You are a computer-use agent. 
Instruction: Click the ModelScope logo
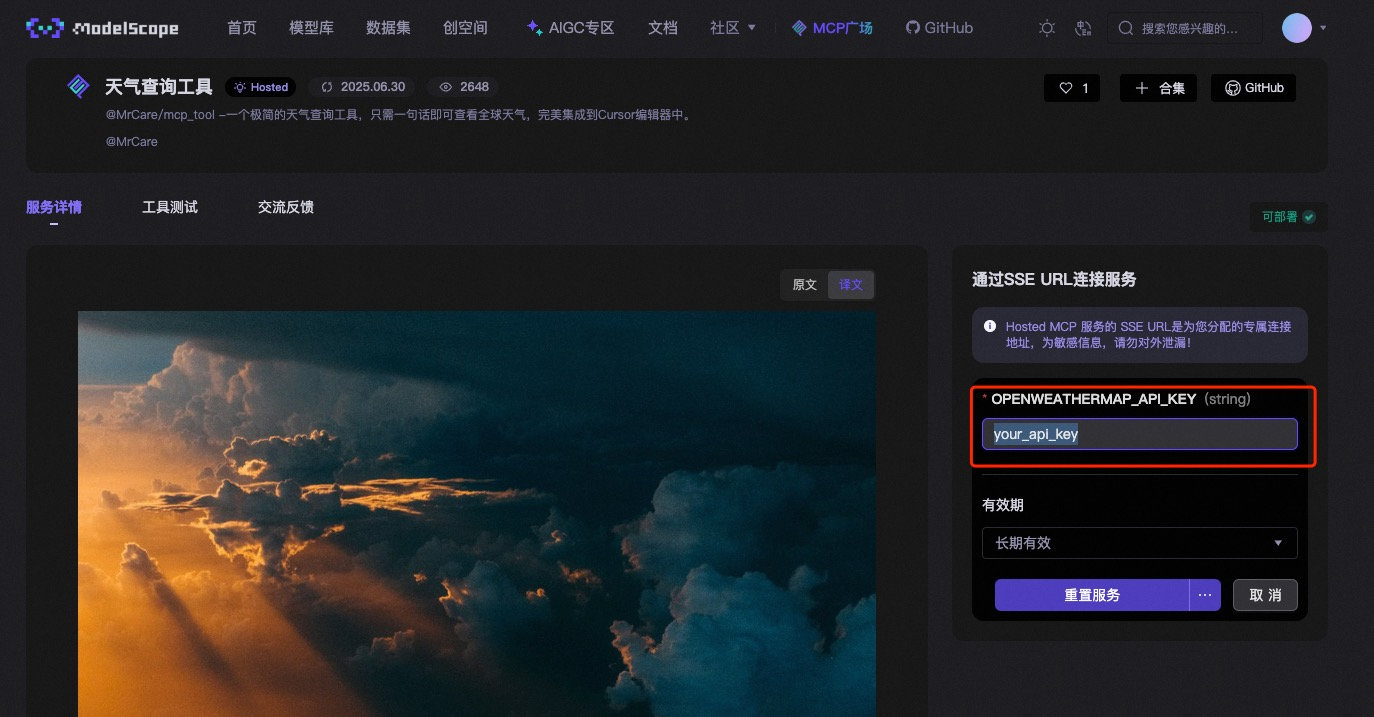point(102,28)
